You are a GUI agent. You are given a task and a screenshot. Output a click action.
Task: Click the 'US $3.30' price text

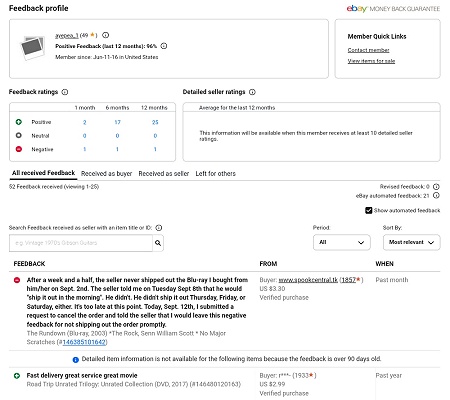pos(272,289)
